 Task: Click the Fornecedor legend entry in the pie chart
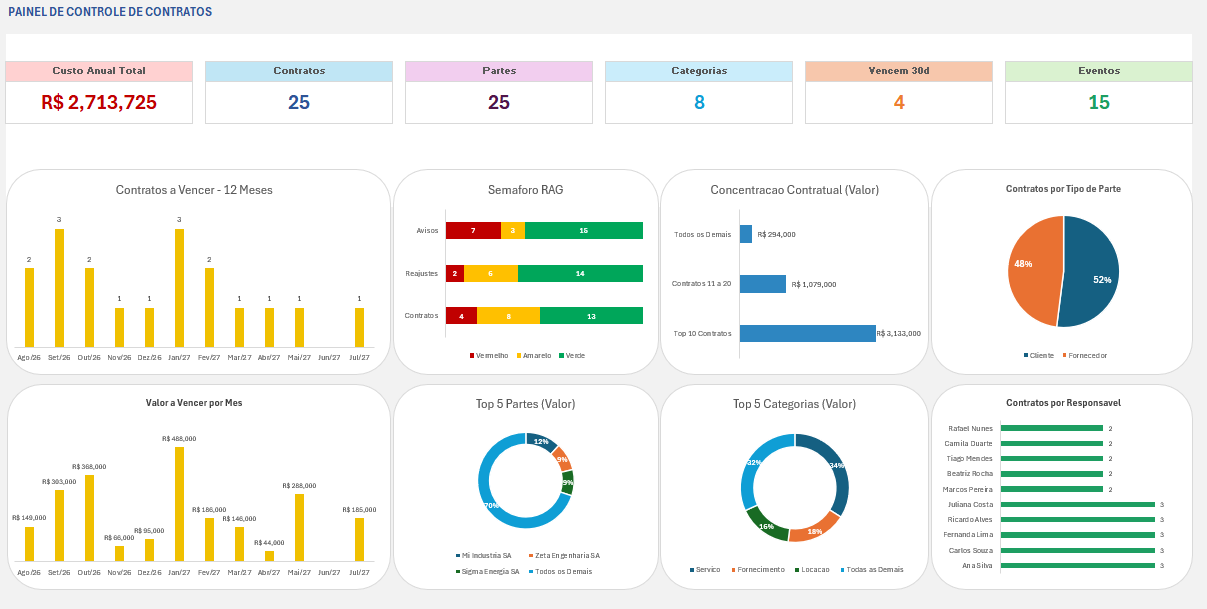(x=1084, y=355)
